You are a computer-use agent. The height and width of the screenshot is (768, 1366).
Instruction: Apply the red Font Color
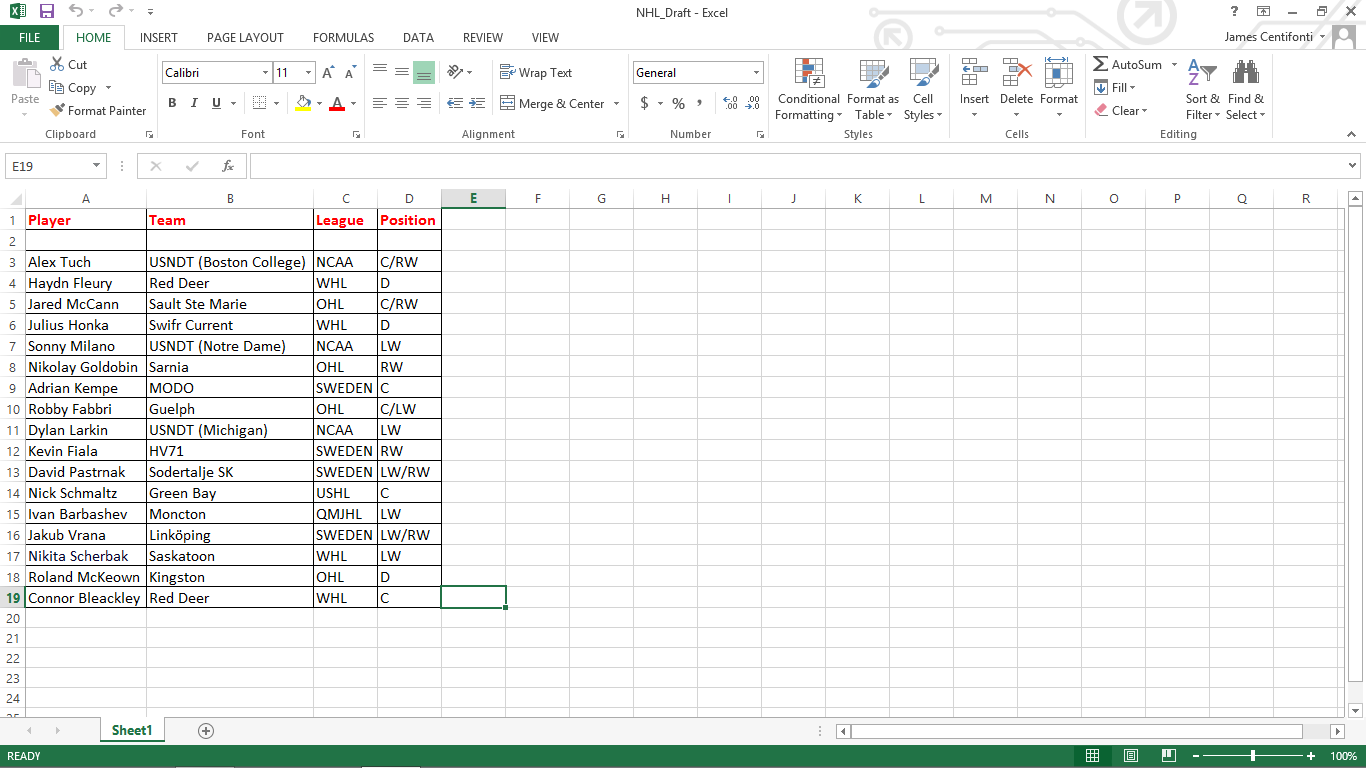pos(337,103)
